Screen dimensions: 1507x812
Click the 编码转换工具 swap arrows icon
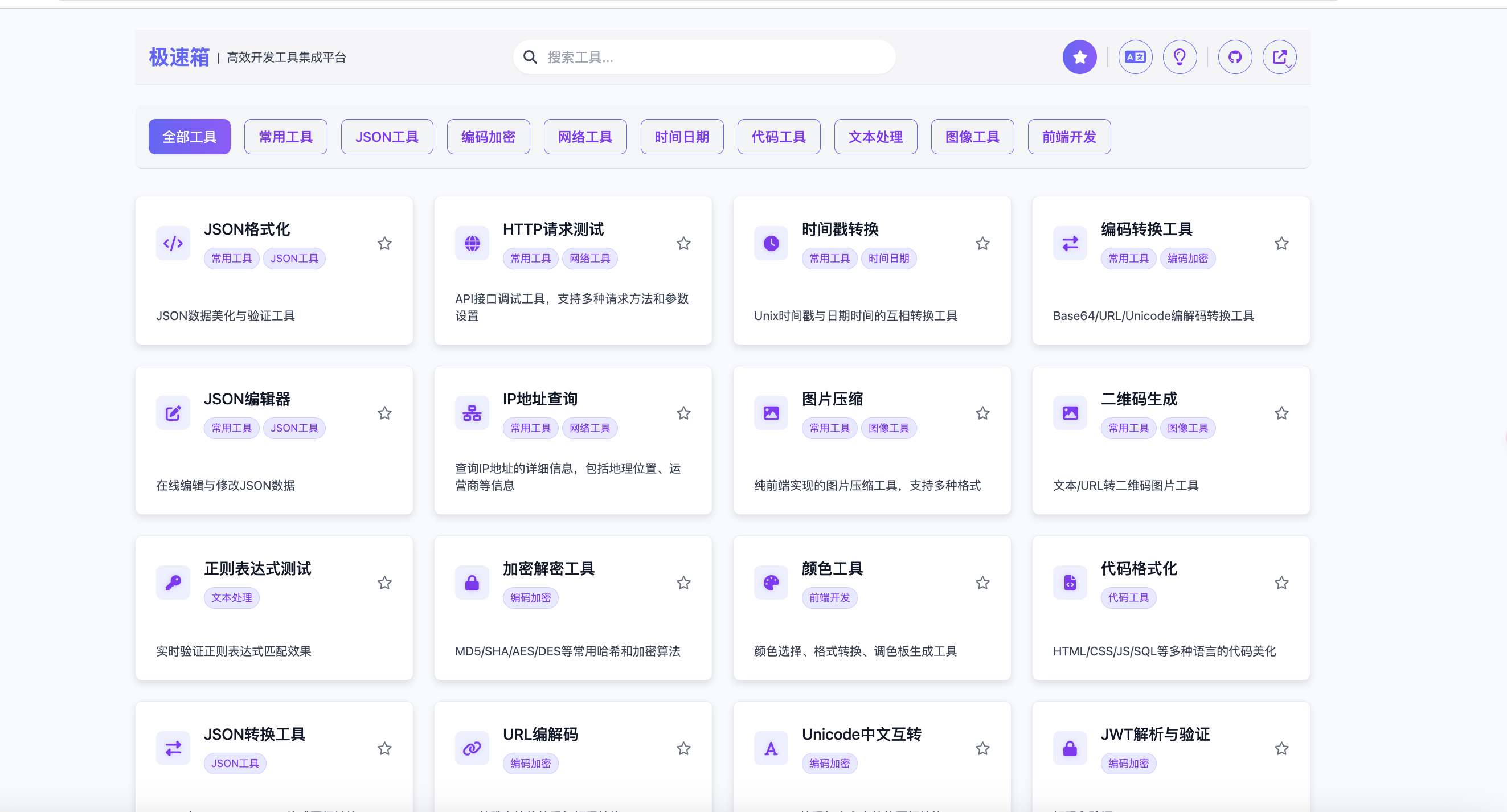1070,243
